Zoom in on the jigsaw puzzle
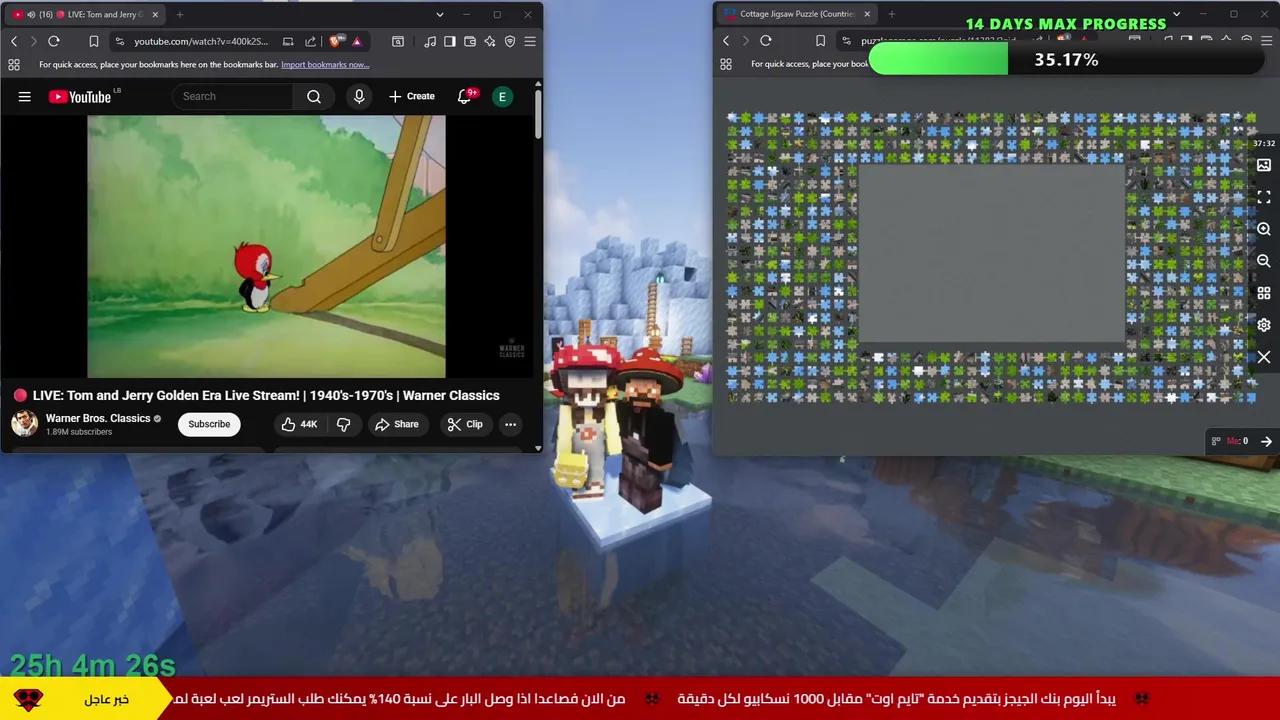Image resolution: width=1280 pixels, height=720 pixels. (x=1264, y=229)
